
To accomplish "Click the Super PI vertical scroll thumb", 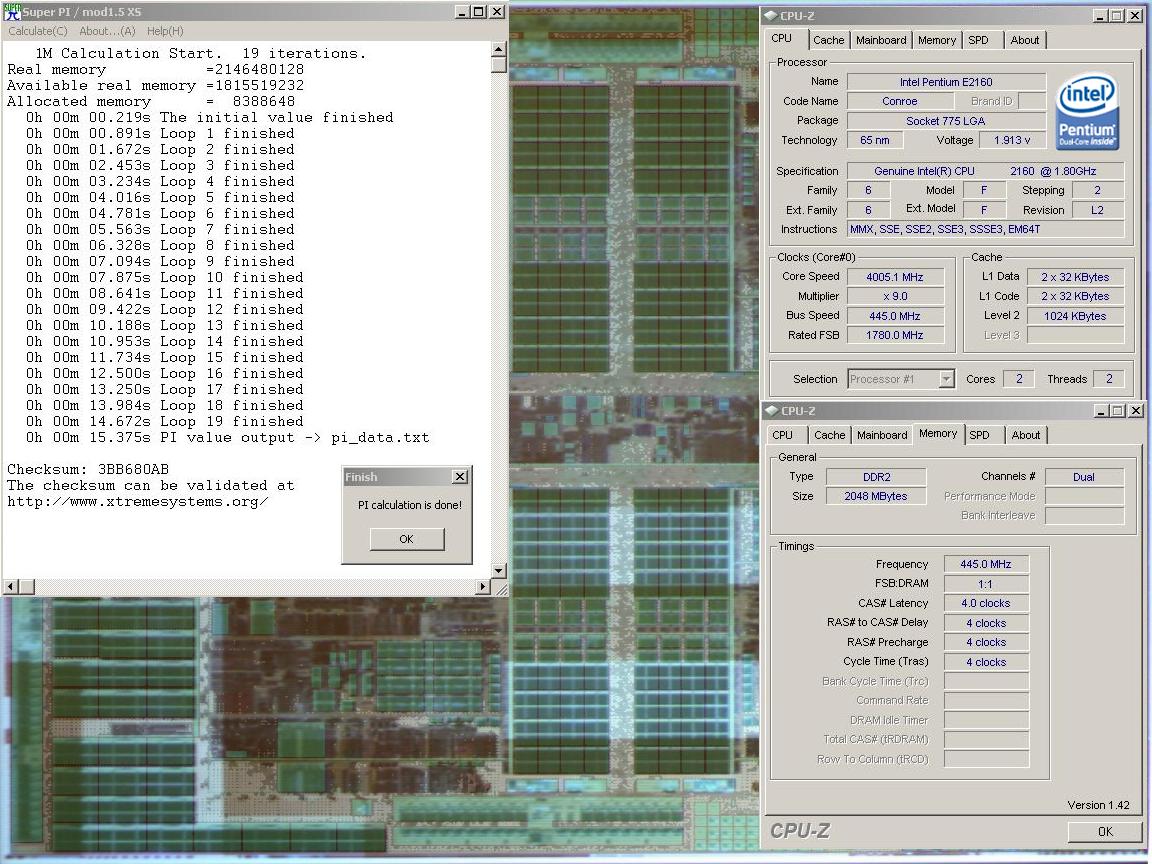I will pyautogui.click(x=498, y=65).
